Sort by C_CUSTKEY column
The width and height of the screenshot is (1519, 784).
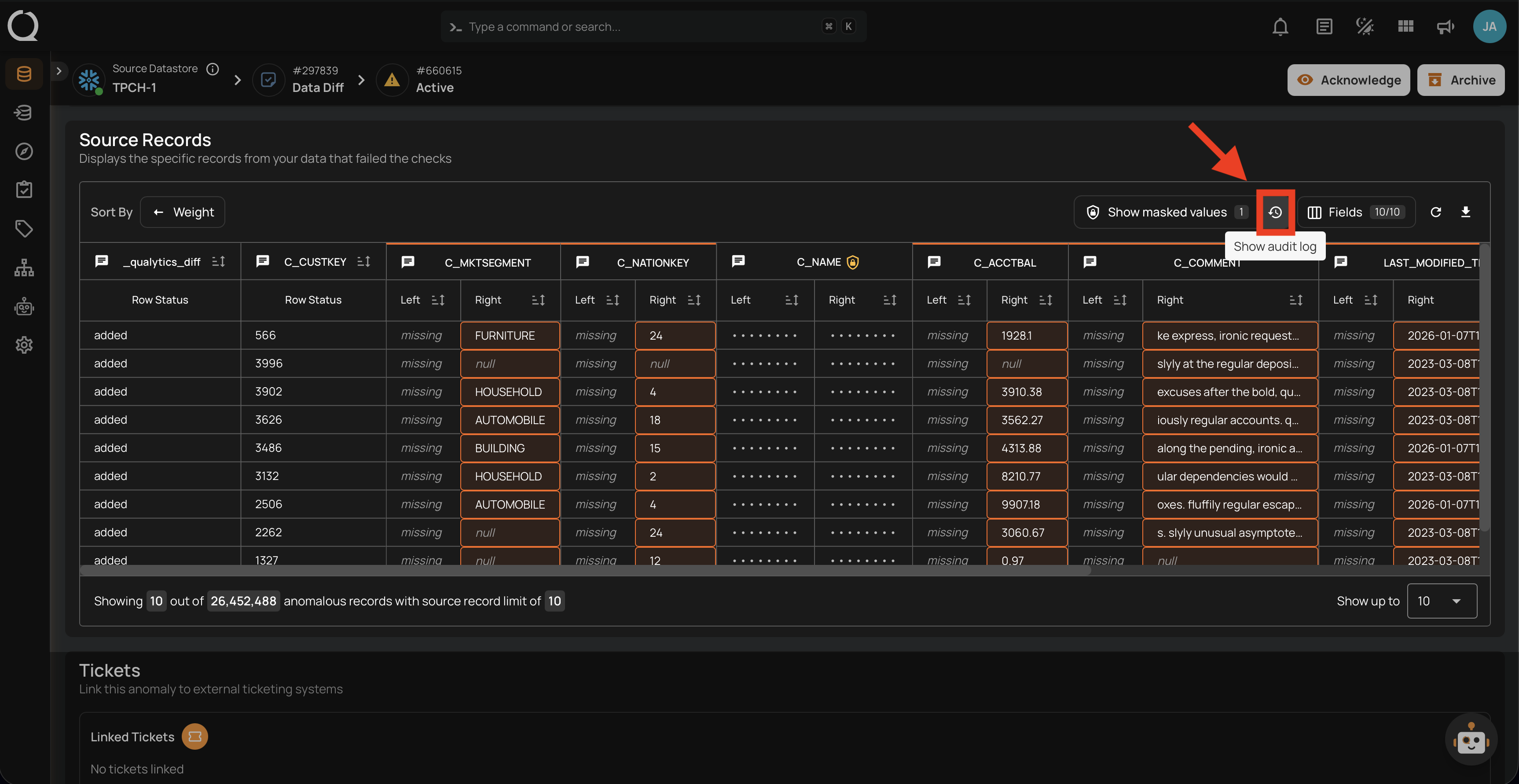click(x=364, y=261)
